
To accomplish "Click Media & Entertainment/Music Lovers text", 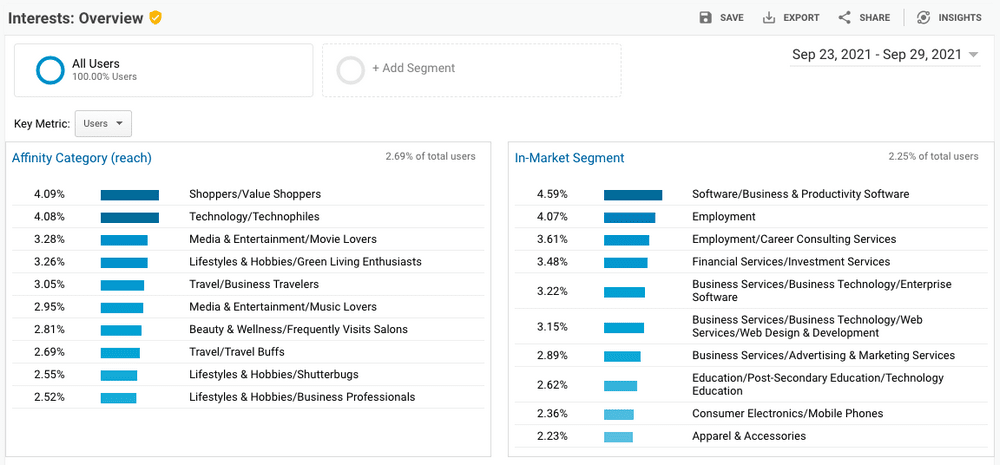I will point(283,307).
